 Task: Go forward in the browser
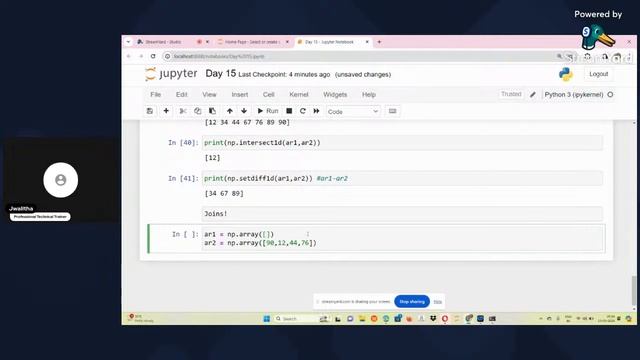pos(141,56)
